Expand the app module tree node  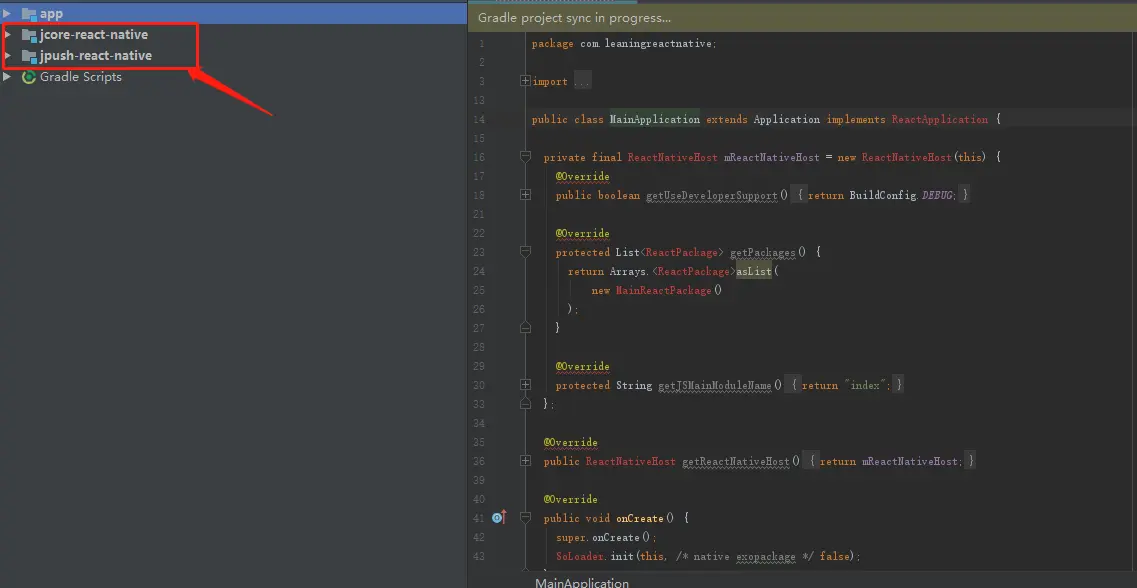click(7, 14)
